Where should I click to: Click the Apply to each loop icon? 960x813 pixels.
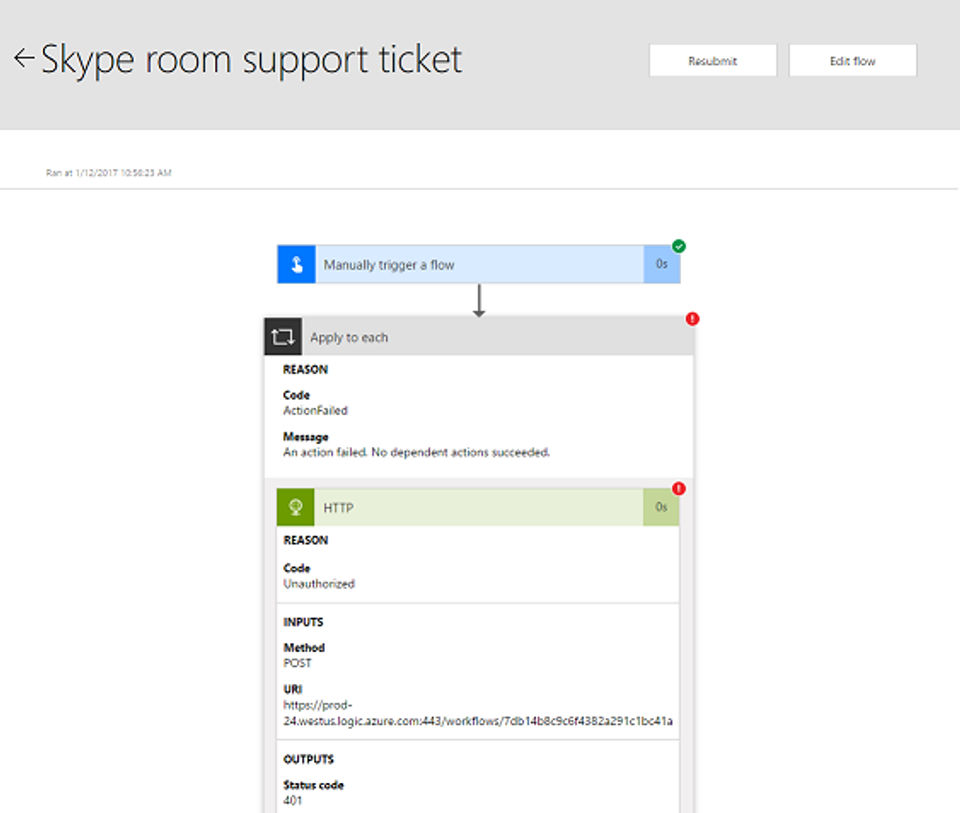[283, 337]
